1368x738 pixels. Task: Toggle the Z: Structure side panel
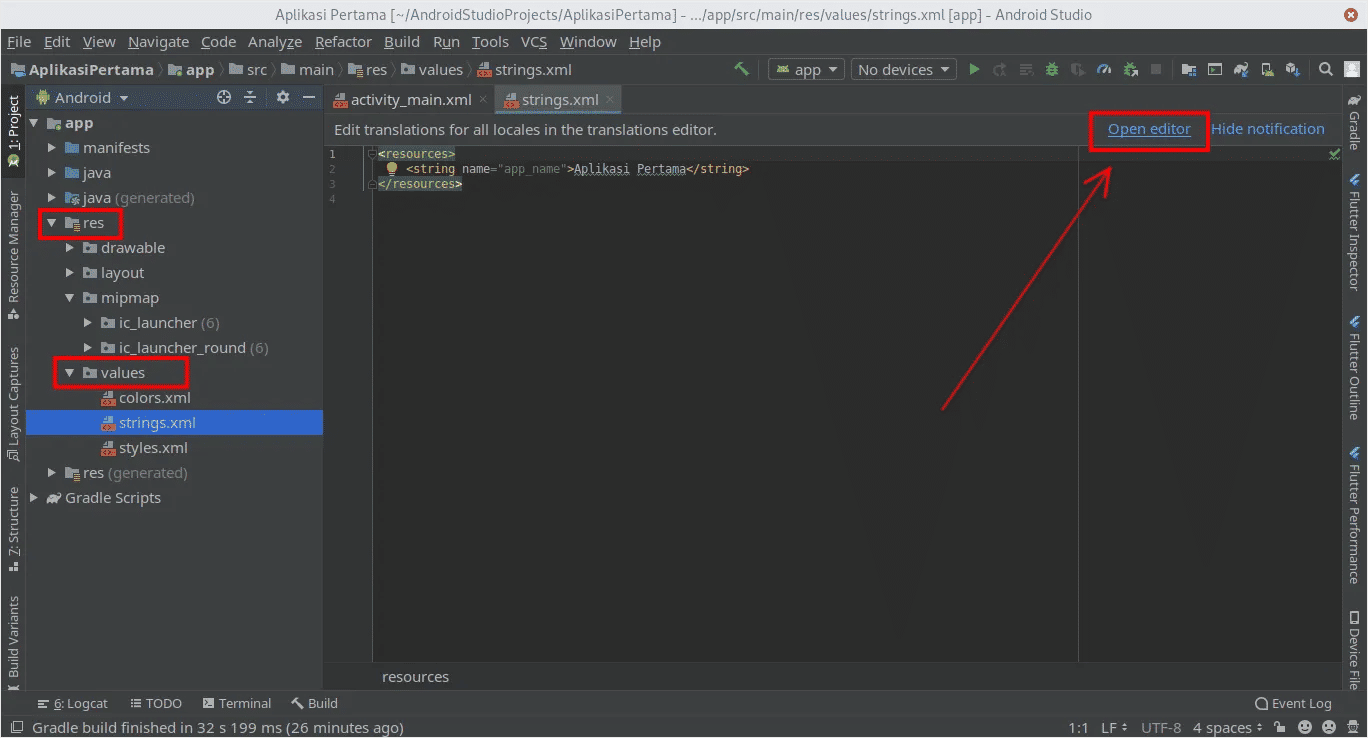tap(13, 528)
